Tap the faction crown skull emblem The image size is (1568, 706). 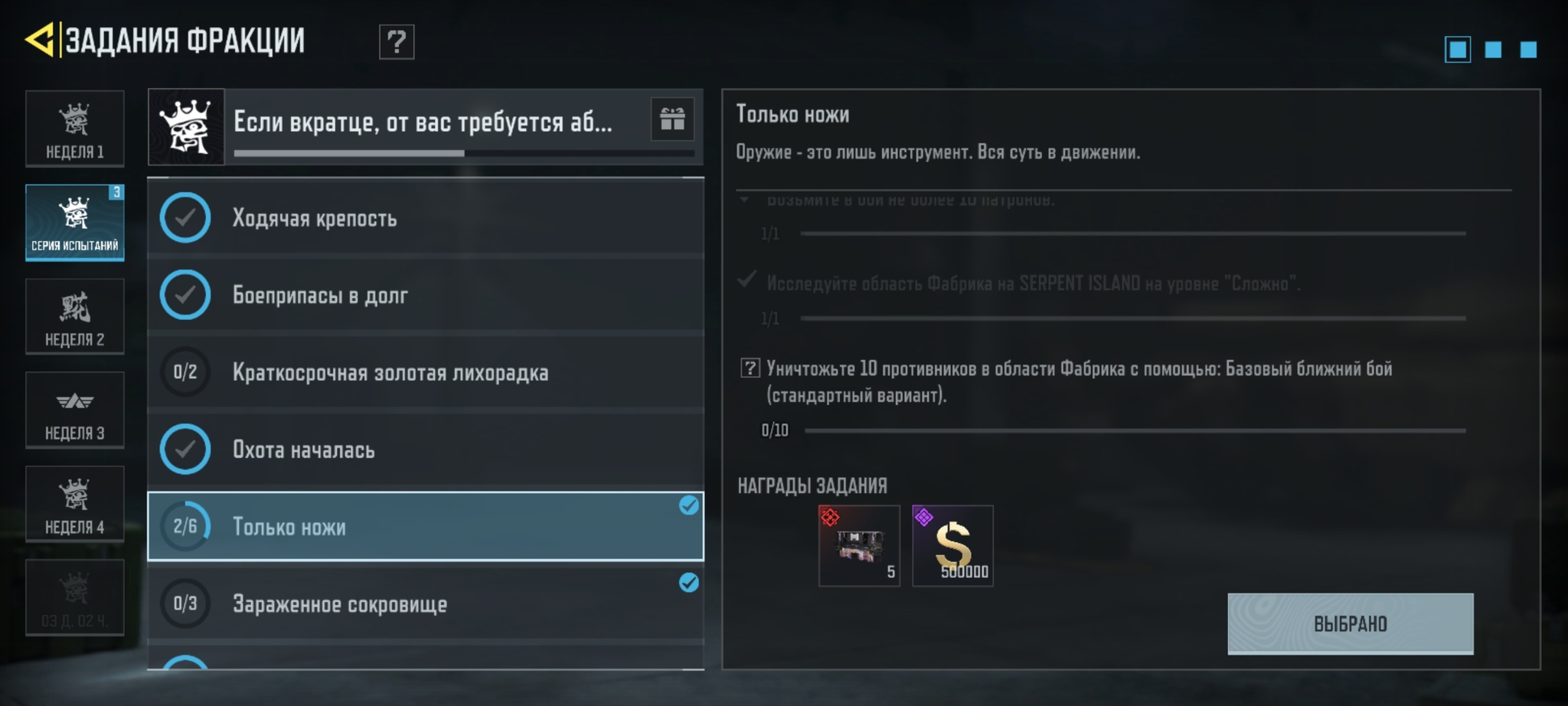pyautogui.click(x=186, y=127)
